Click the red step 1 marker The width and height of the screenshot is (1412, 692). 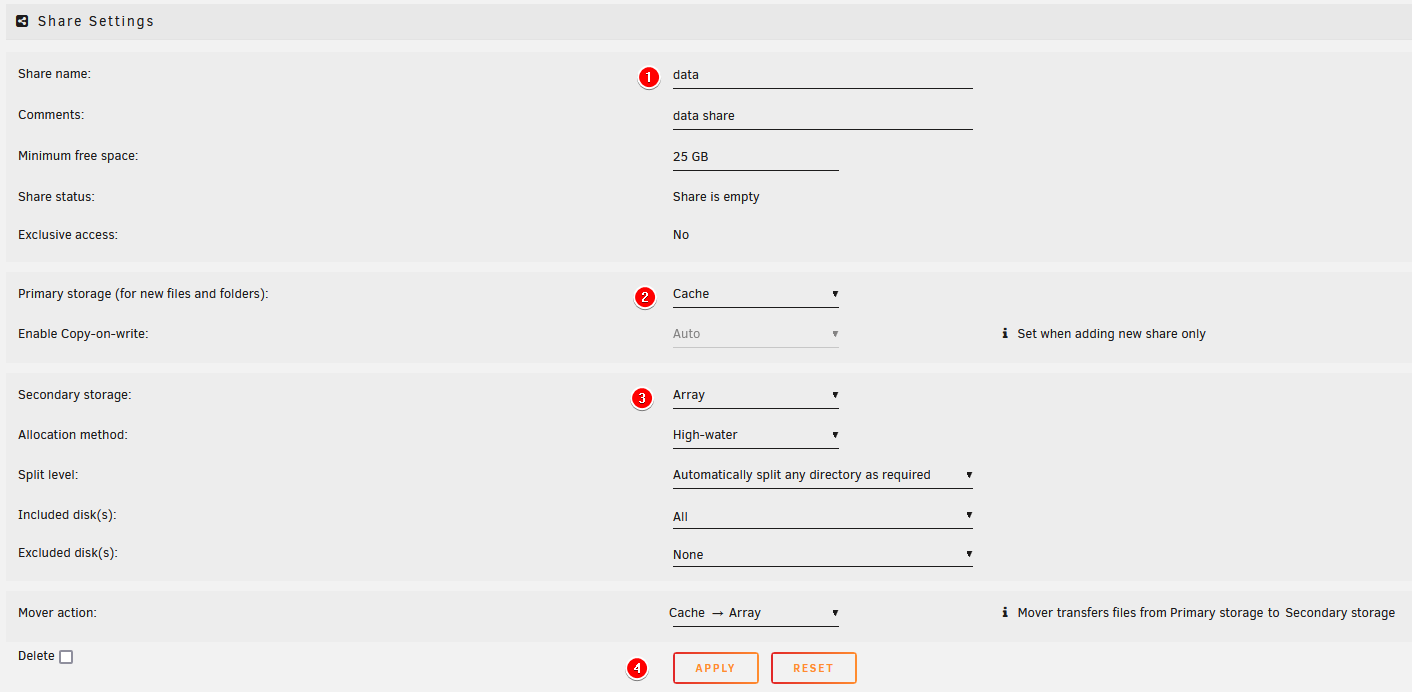click(649, 77)
